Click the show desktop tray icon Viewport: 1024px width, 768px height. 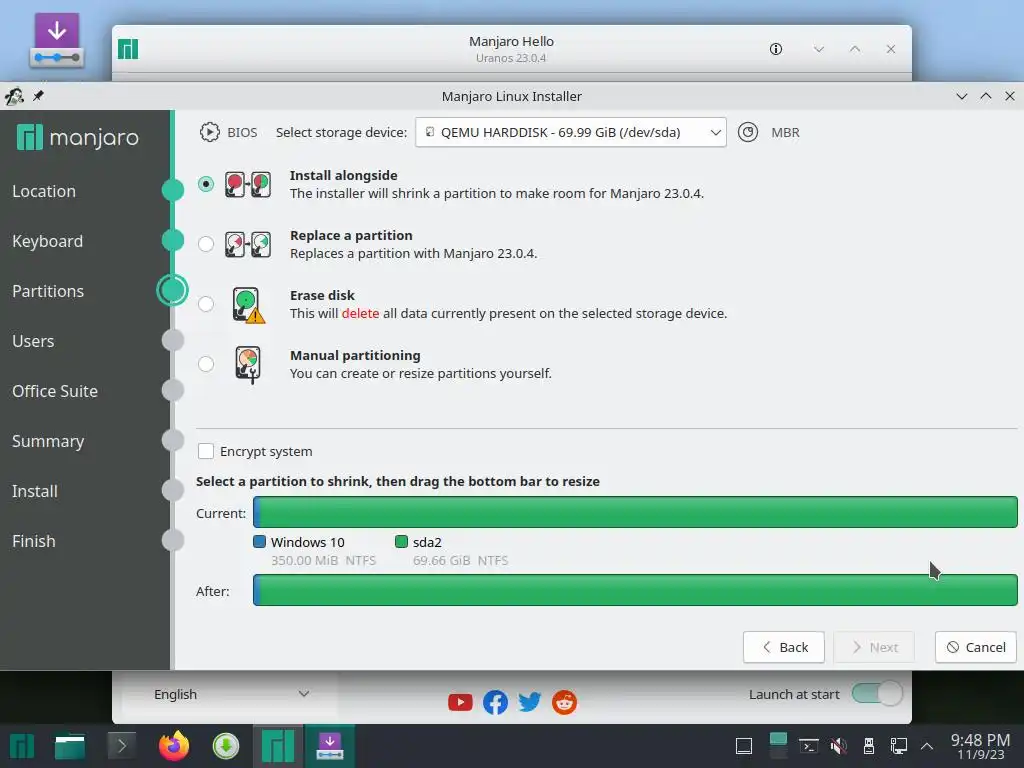(x=744, y=746)
